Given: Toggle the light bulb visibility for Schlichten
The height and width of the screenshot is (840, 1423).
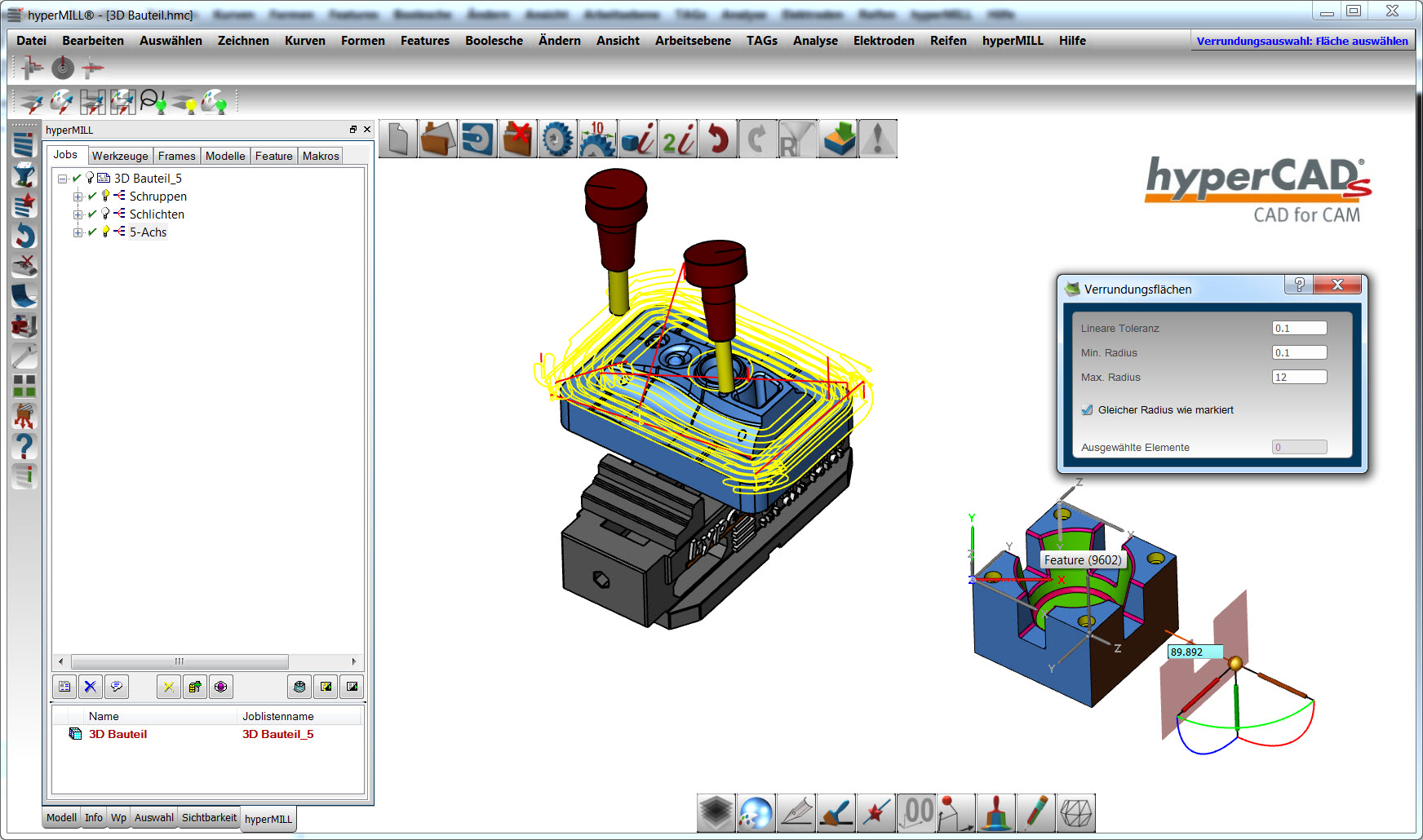Looking at the screenshot, I should coord(105,214).
